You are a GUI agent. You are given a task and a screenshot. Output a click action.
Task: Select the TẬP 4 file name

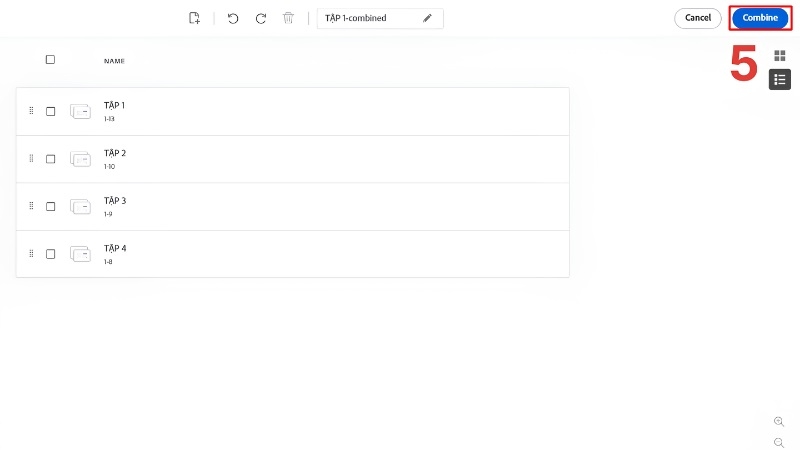115,248
